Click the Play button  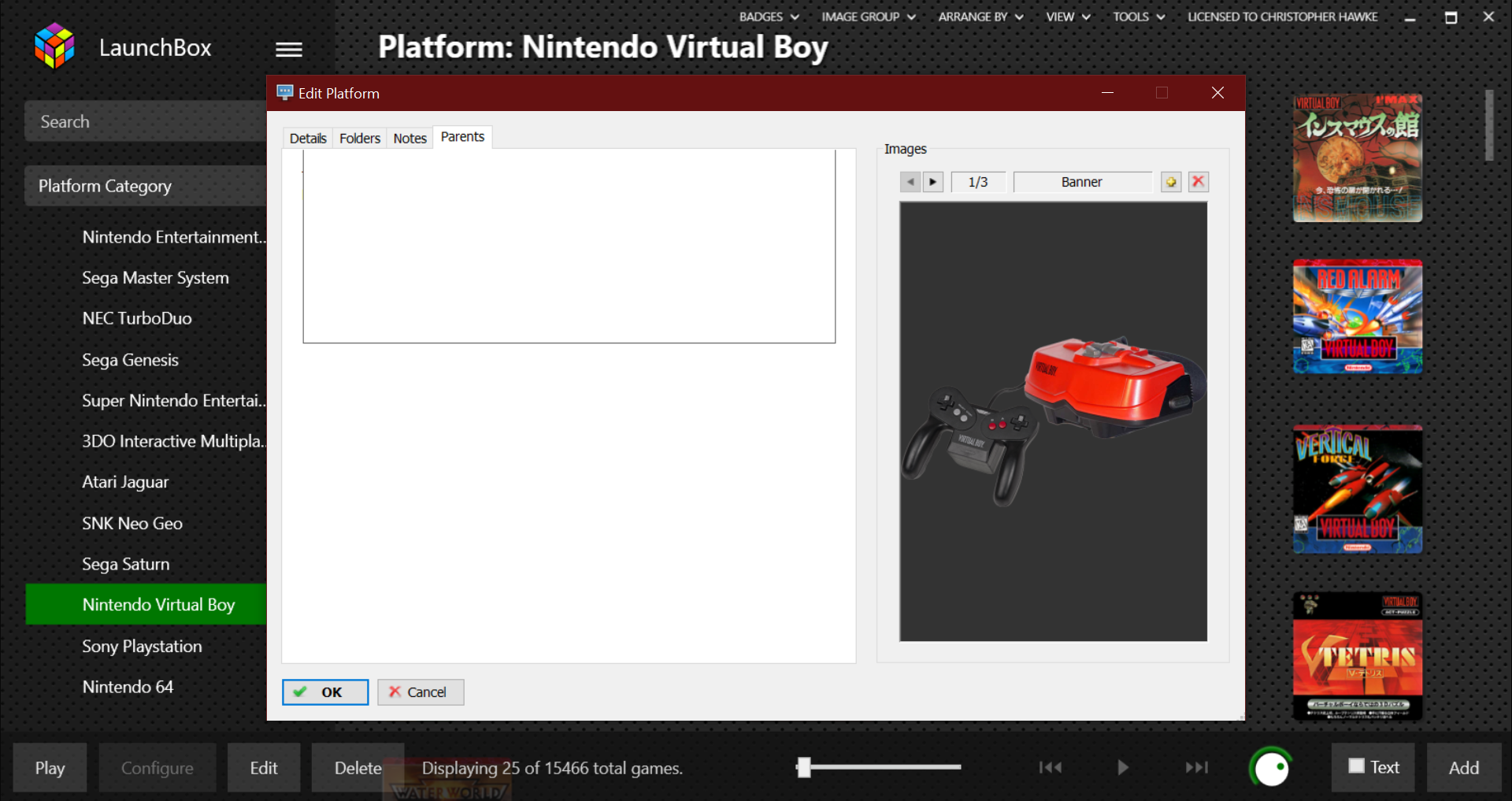click(50, 768)
